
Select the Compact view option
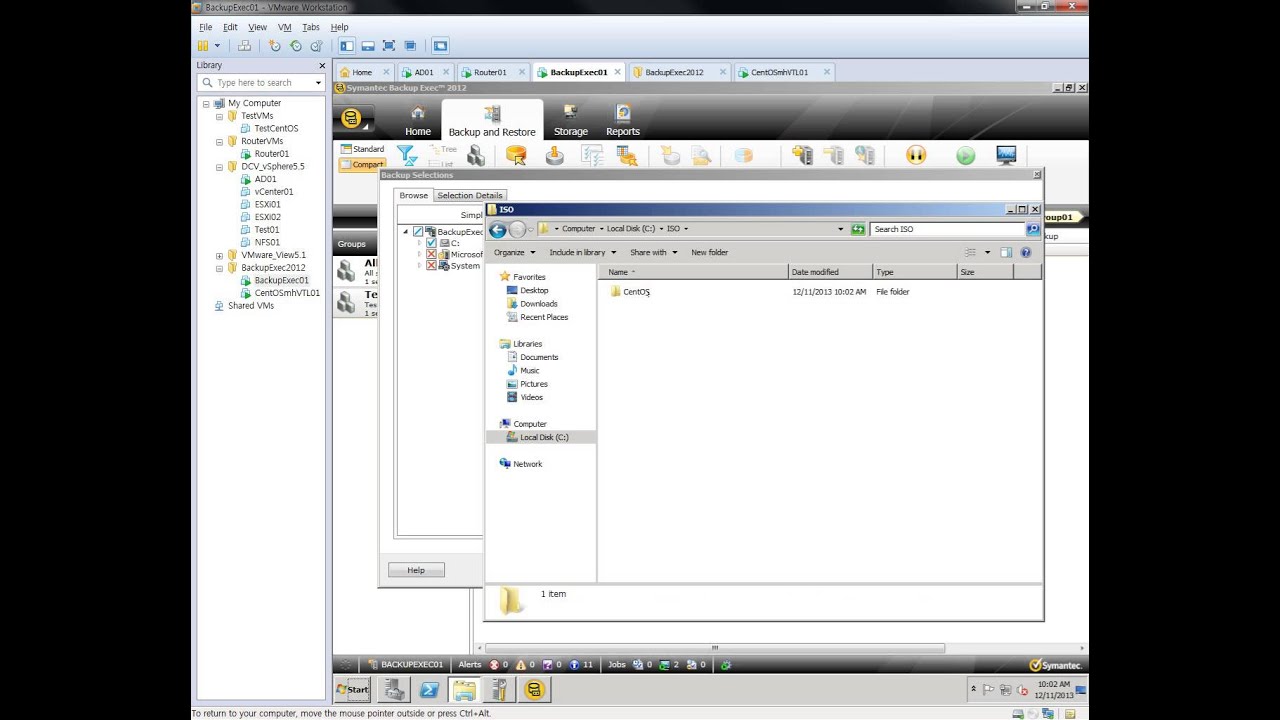362,164
